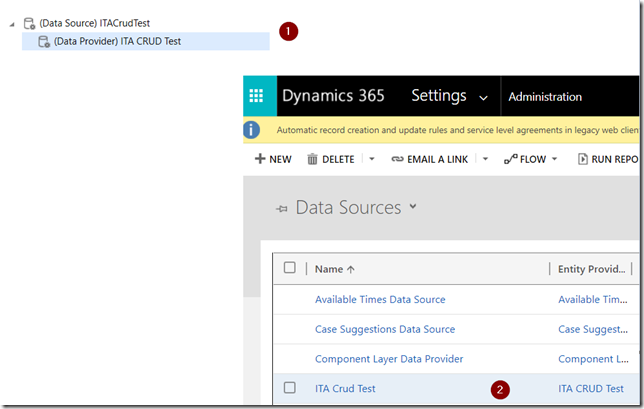
Task: Go to the Administration area
Action: pos(545,97)
